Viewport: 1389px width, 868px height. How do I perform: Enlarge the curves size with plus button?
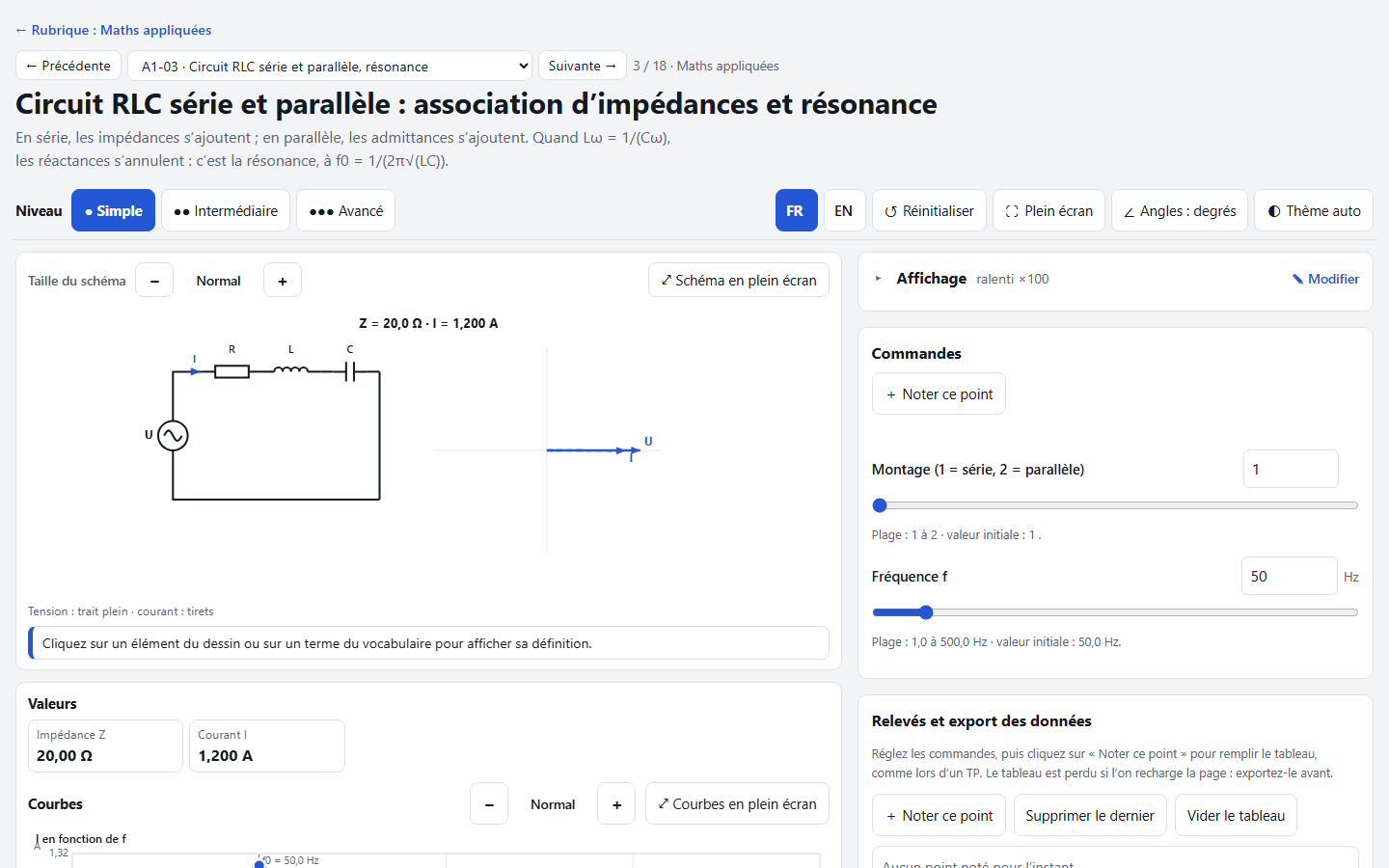click(616, 804)
